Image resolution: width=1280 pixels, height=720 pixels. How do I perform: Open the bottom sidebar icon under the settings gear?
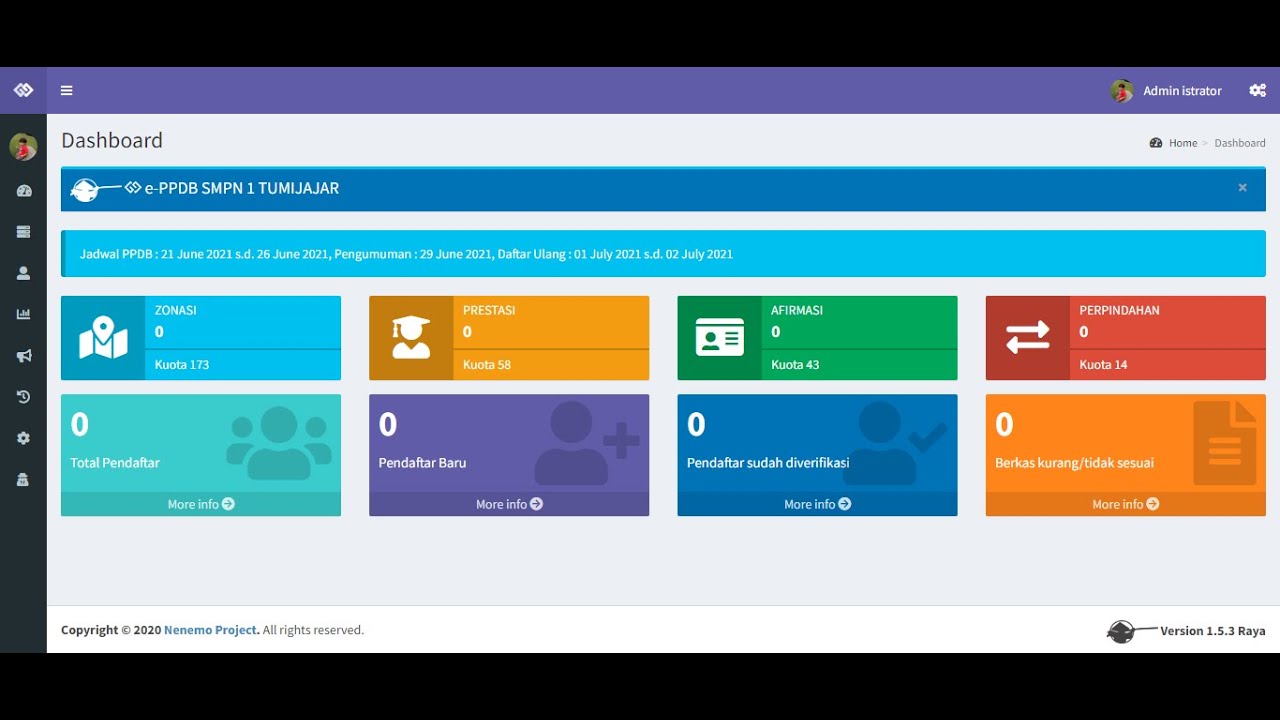[x=23, y=480]
